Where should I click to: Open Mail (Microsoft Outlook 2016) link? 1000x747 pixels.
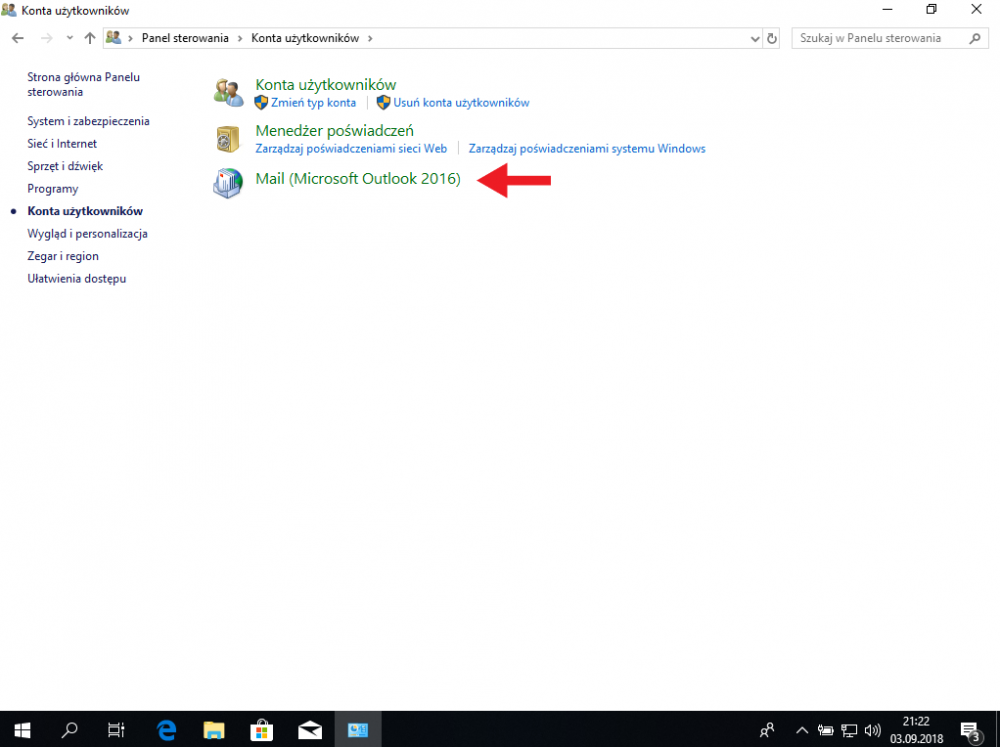coord(358,179)
